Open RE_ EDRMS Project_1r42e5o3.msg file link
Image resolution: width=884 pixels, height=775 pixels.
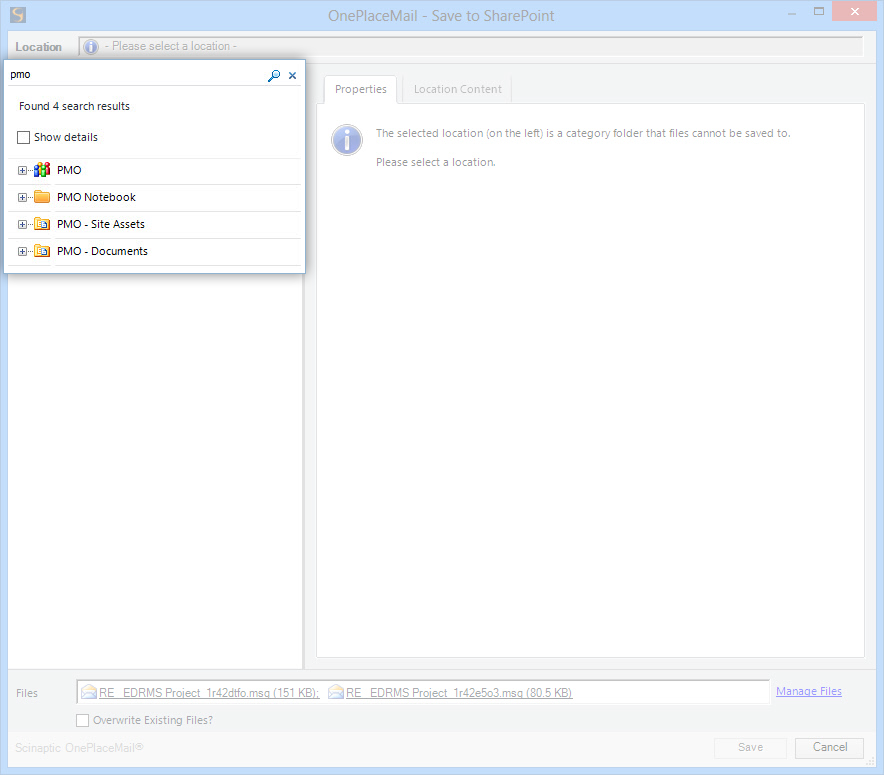coord(459,693)
